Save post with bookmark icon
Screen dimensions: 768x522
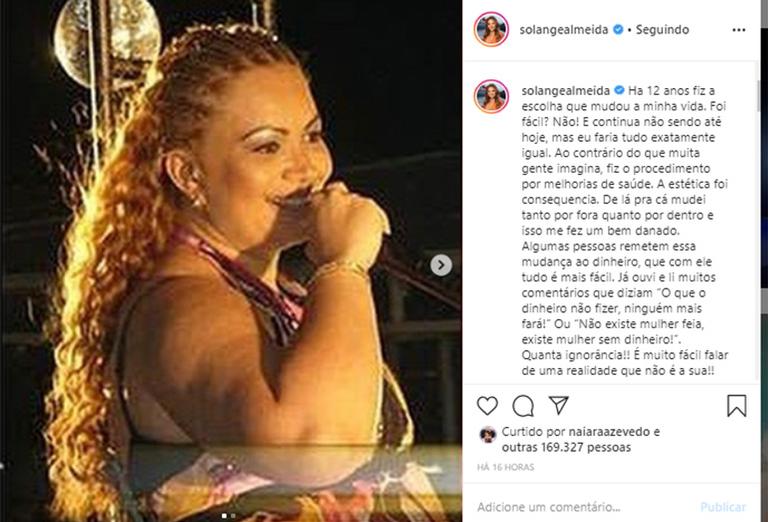736,406
